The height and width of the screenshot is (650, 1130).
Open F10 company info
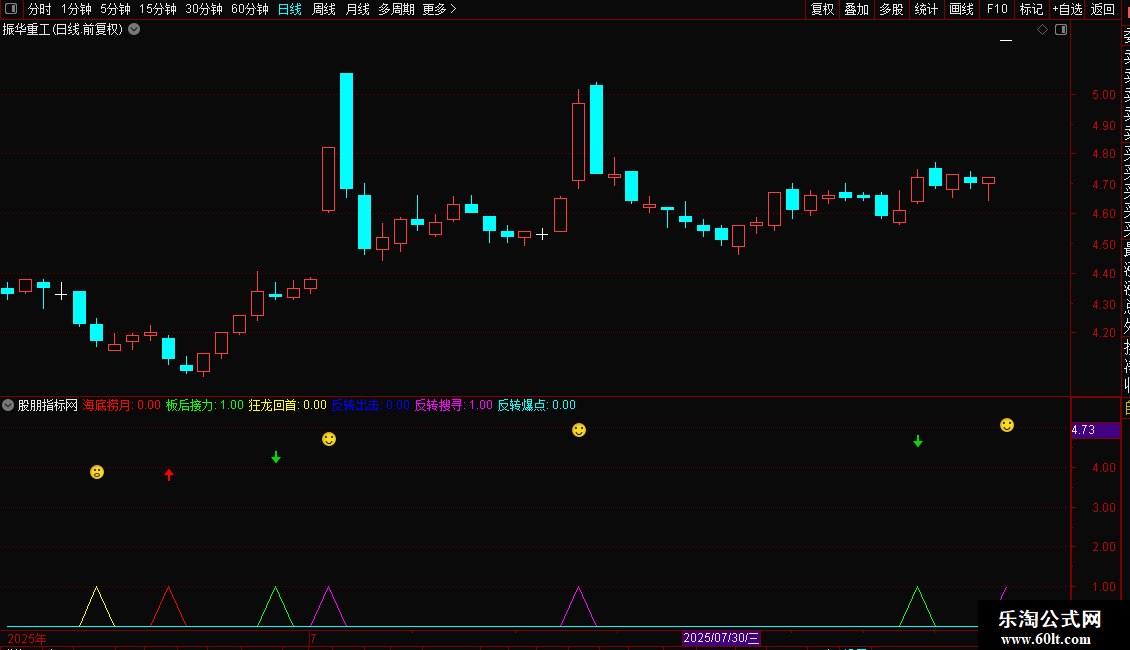(997, 9)
